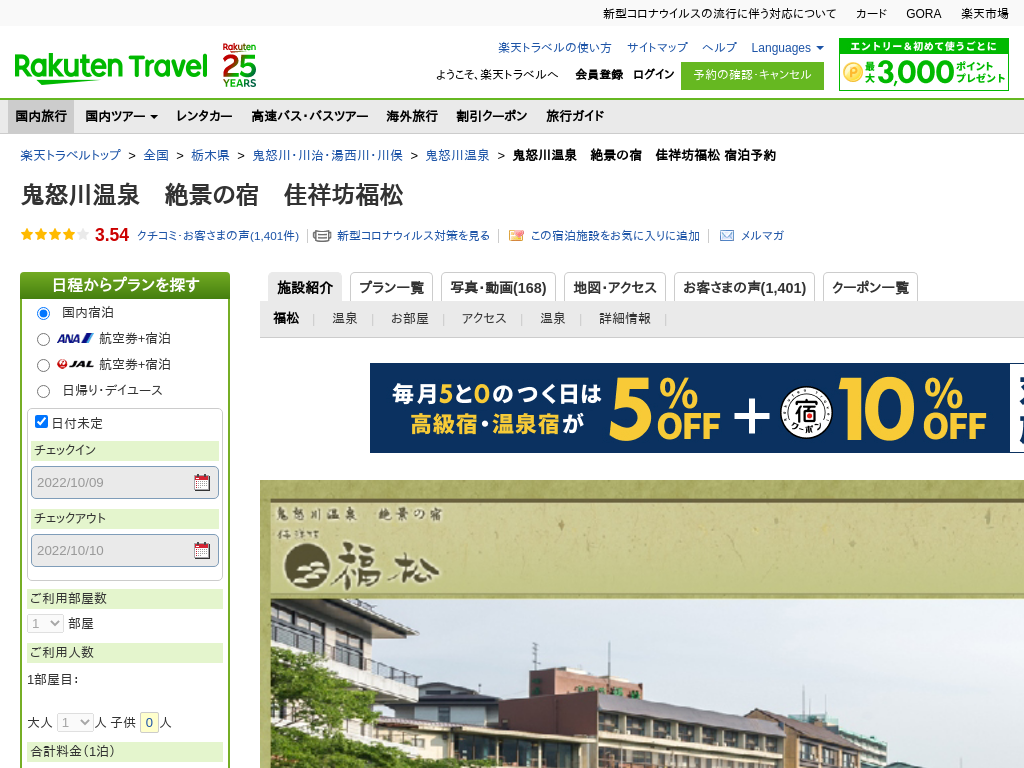This screenshot has height=768, width=1024.
Task: Switch to the クーポン一覧 tab
Action: [x=871, y=287]
